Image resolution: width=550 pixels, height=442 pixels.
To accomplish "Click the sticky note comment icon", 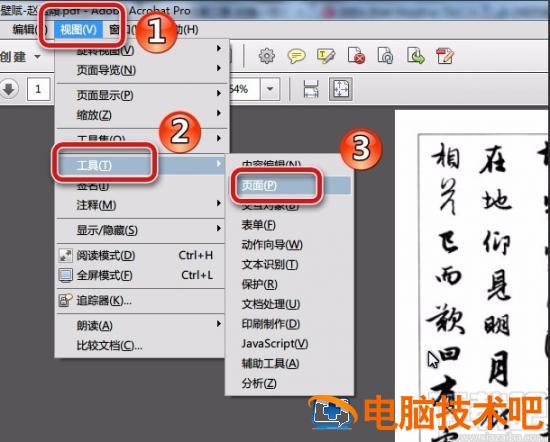I will 296,56.
